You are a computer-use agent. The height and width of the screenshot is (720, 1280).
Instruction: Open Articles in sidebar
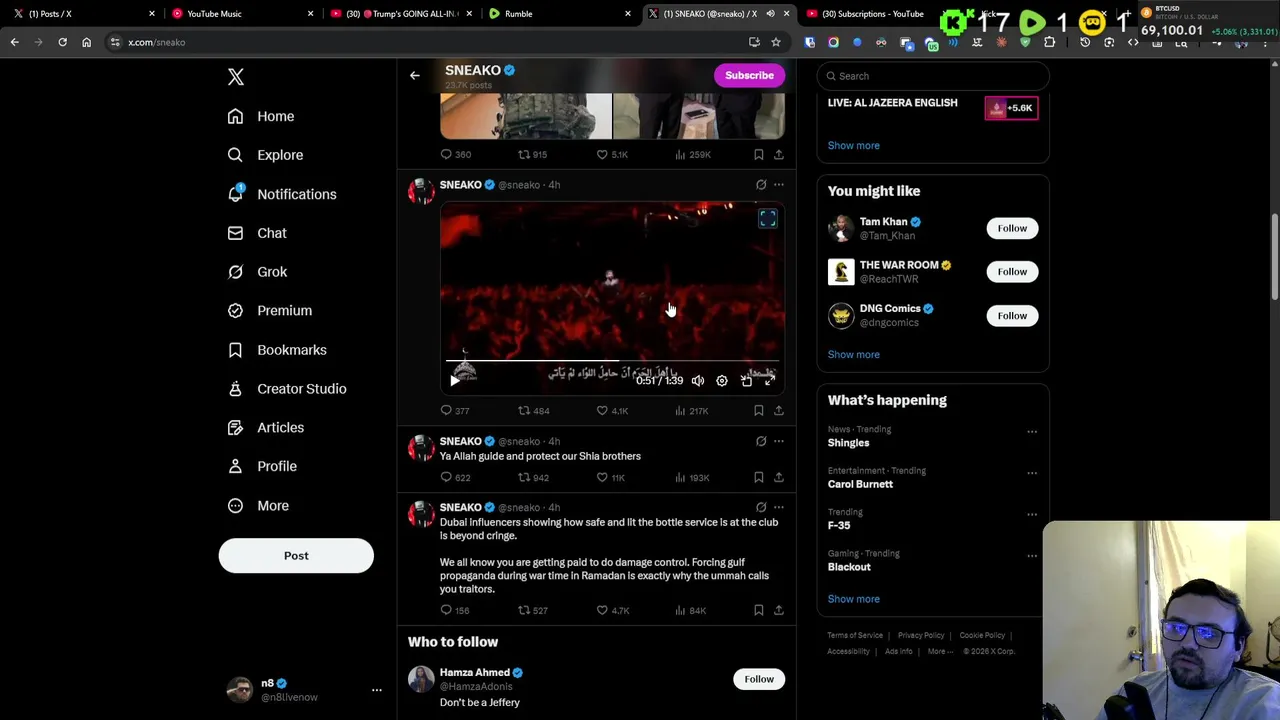tap(265, 428)
